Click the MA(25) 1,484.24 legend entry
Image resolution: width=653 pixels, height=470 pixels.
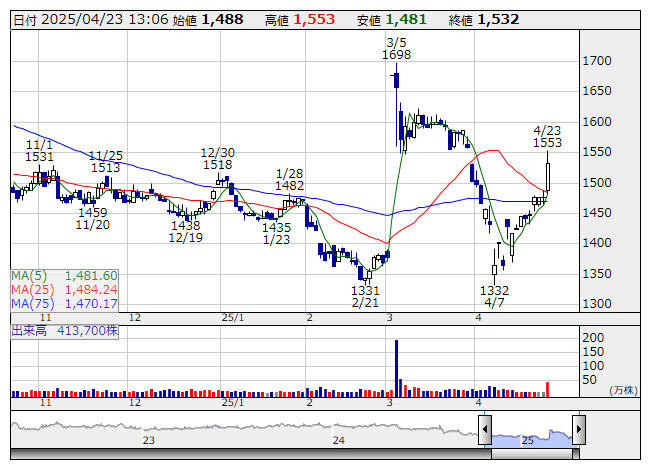65,289
